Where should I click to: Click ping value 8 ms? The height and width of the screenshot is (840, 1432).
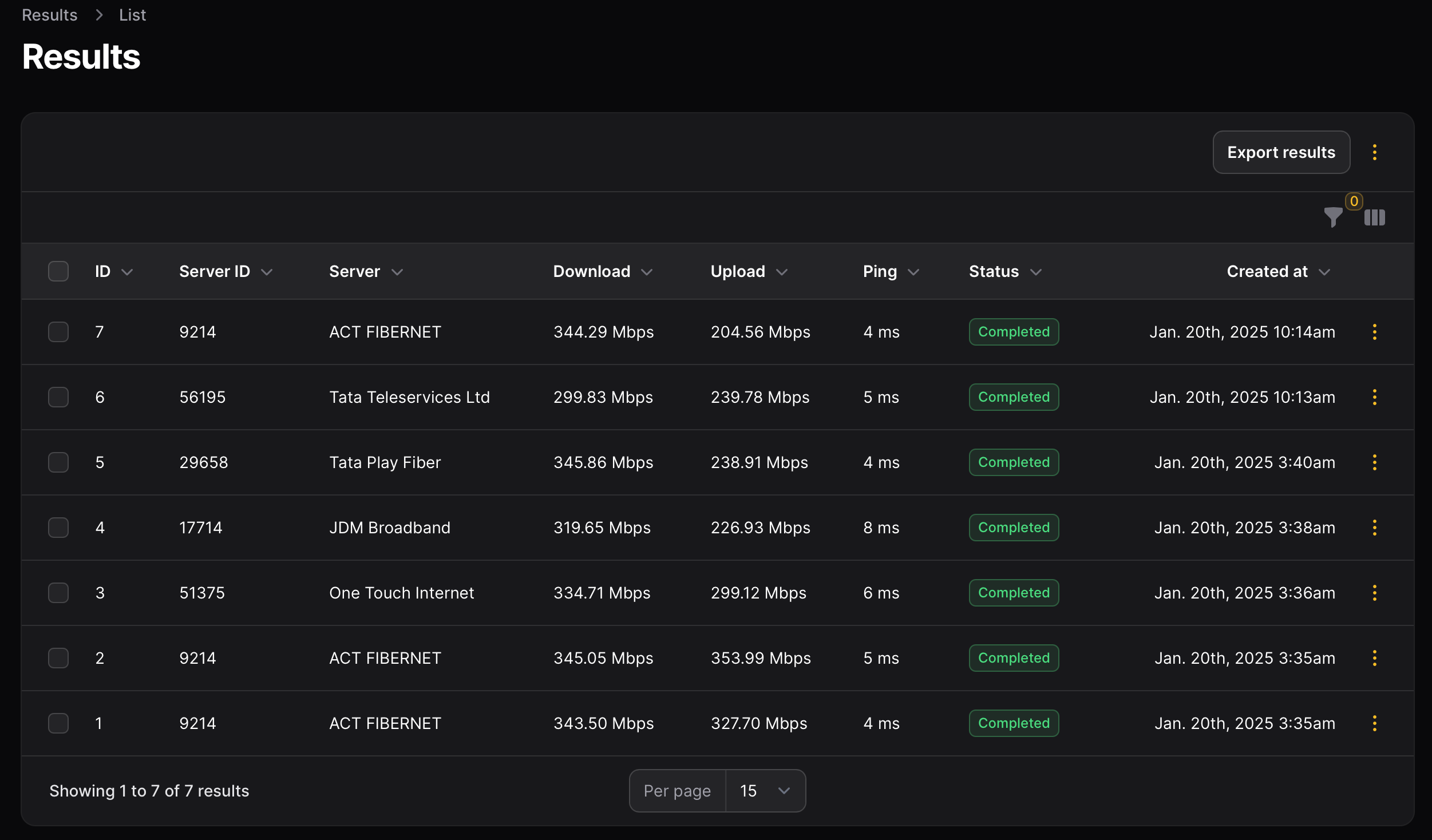tap(881, 528)
